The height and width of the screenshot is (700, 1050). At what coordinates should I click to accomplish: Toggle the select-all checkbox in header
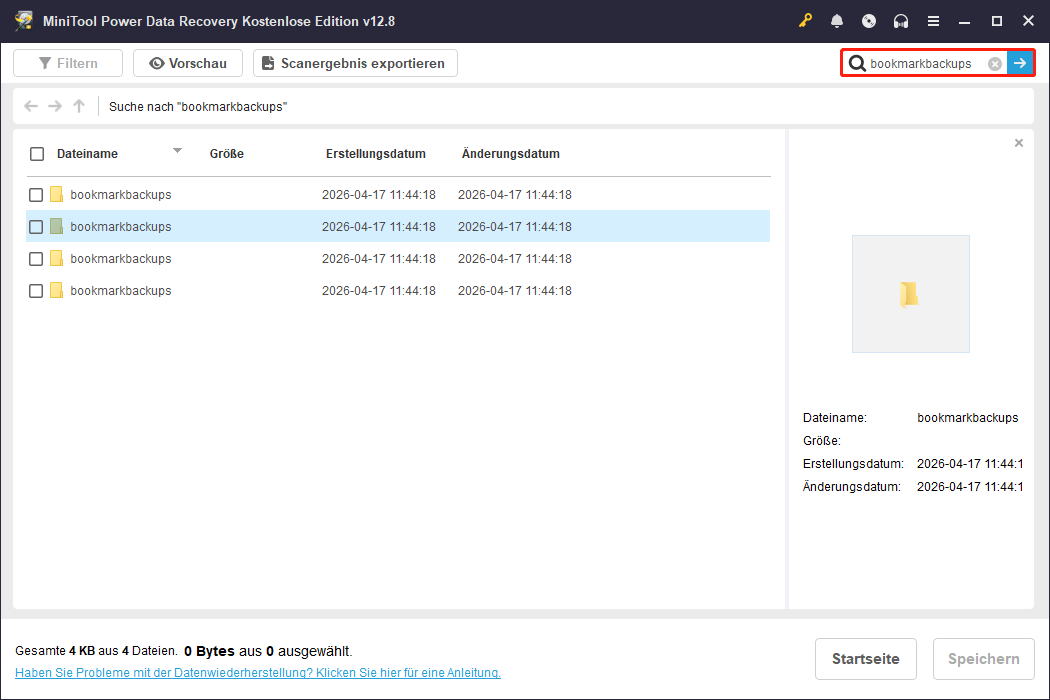coord(37,154)
